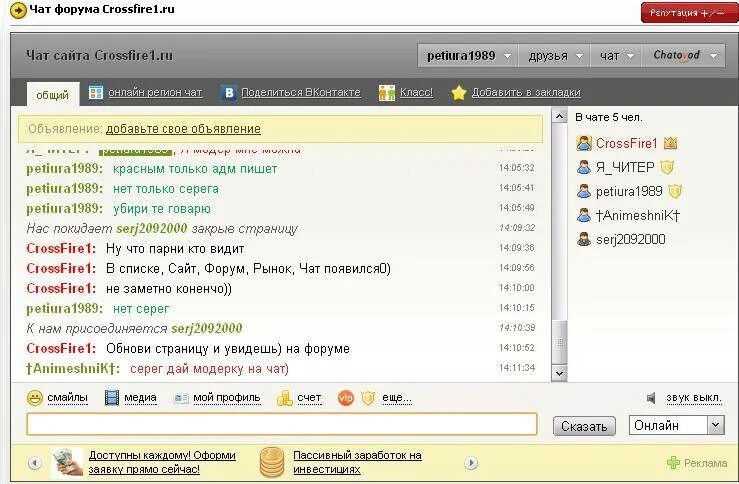Click petiura1989 nickname in 14:05:32 message
The image size is (739, 484).
pos(64,169)
